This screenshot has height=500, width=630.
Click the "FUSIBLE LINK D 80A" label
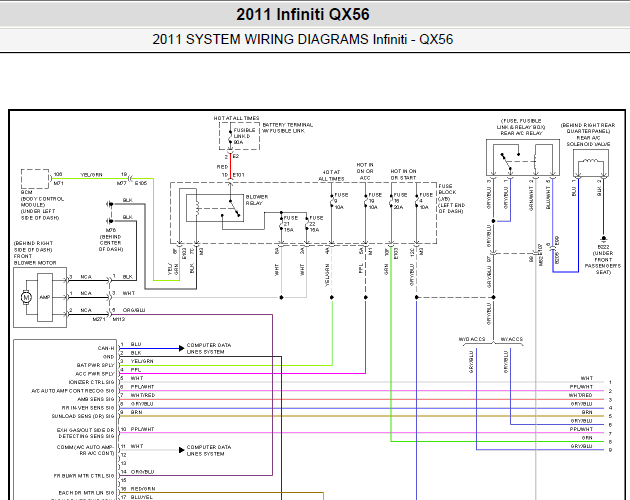pos(244,136)
